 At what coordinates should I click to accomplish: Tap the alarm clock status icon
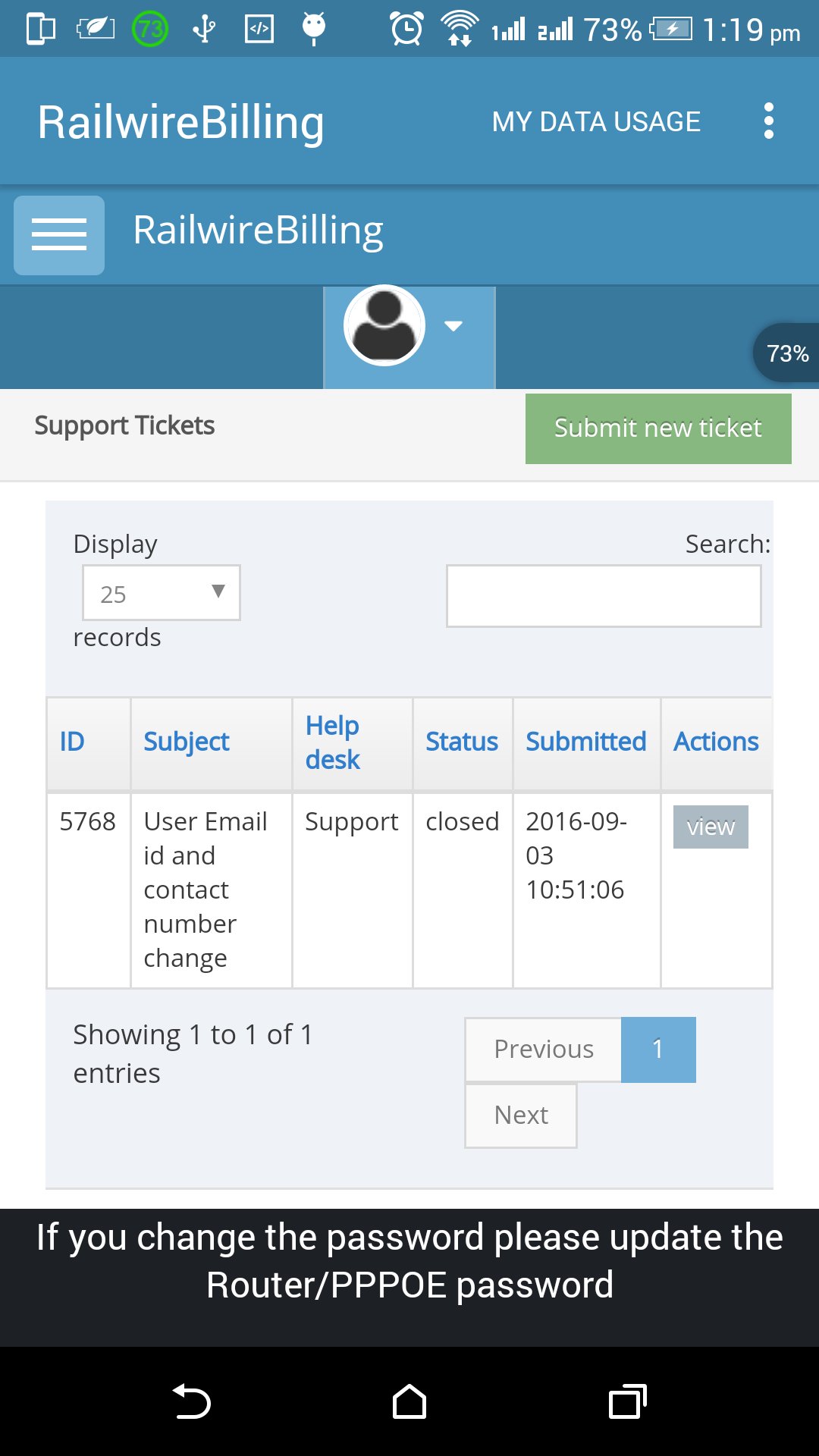coord(406,28)
